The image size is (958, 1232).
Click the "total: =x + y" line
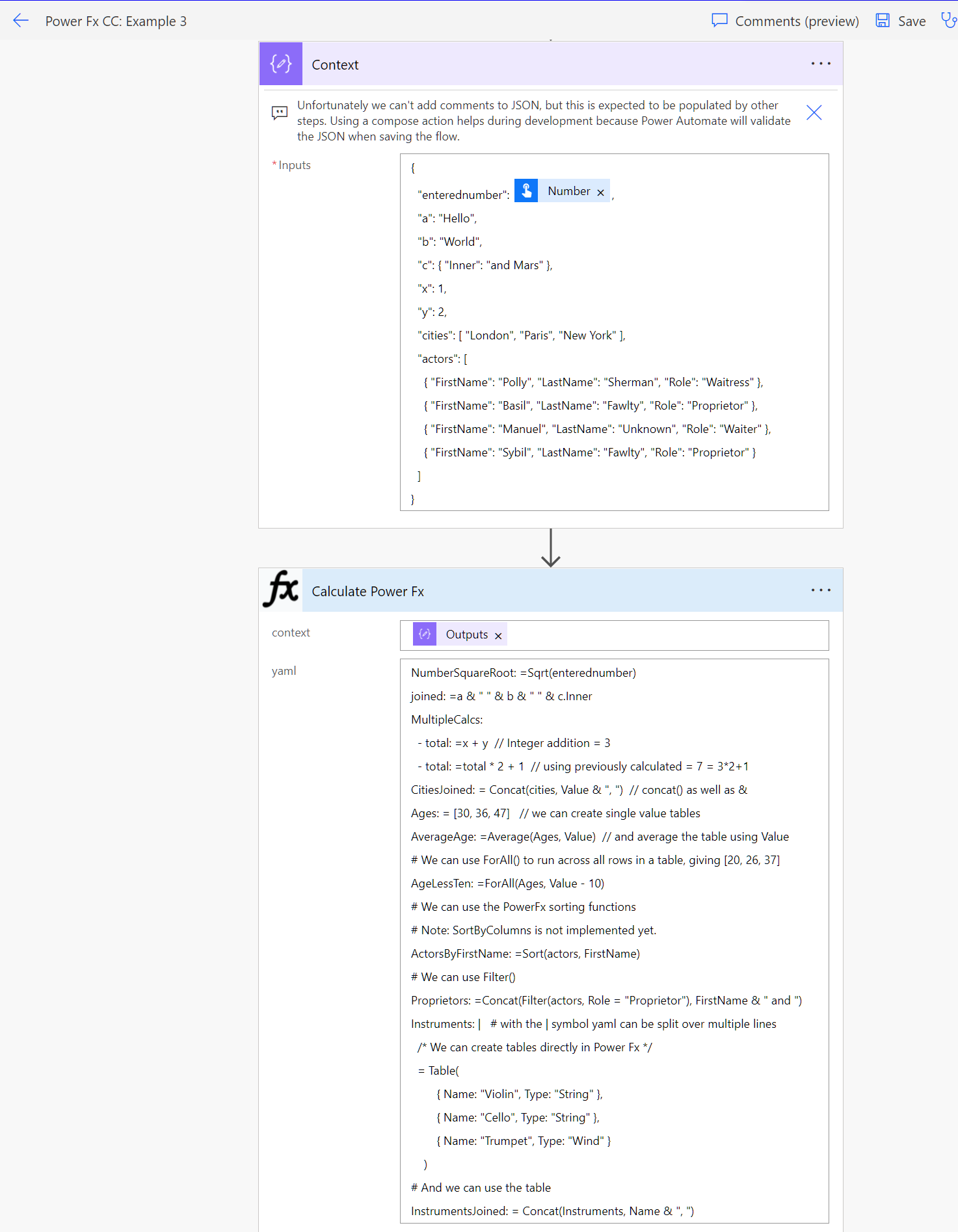click(514, 743)
